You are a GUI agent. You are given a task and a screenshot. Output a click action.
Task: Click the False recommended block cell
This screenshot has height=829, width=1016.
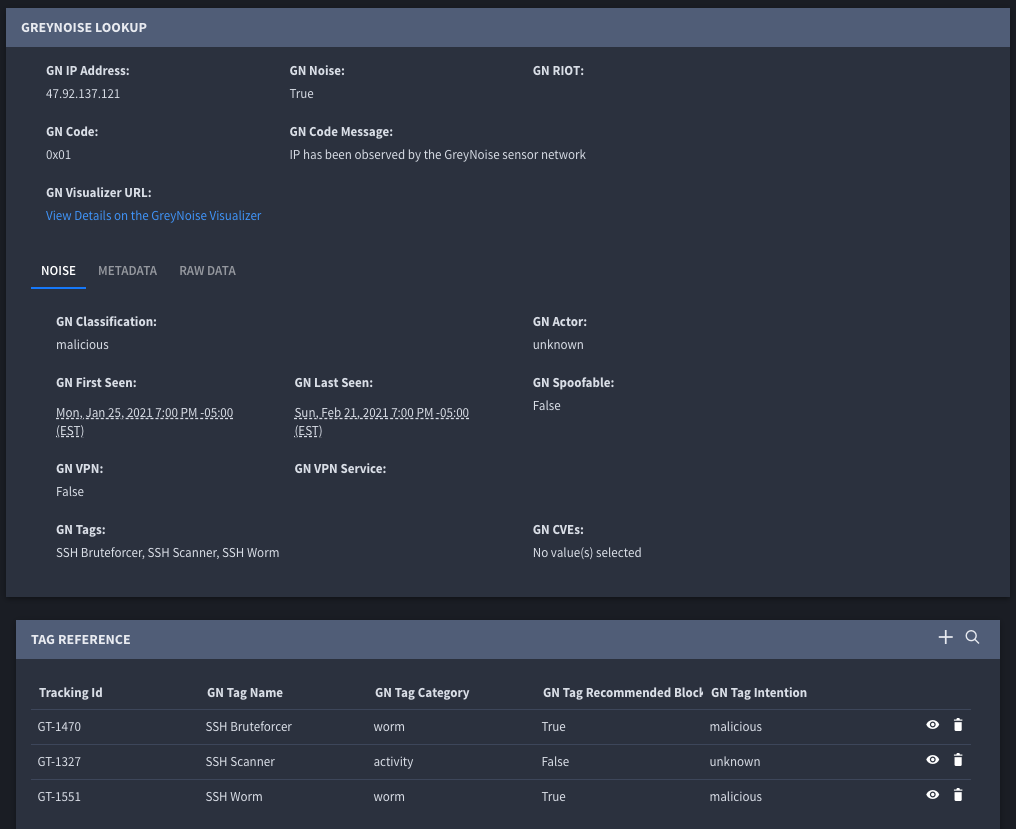pyautogui.click(x=555, y=762)
